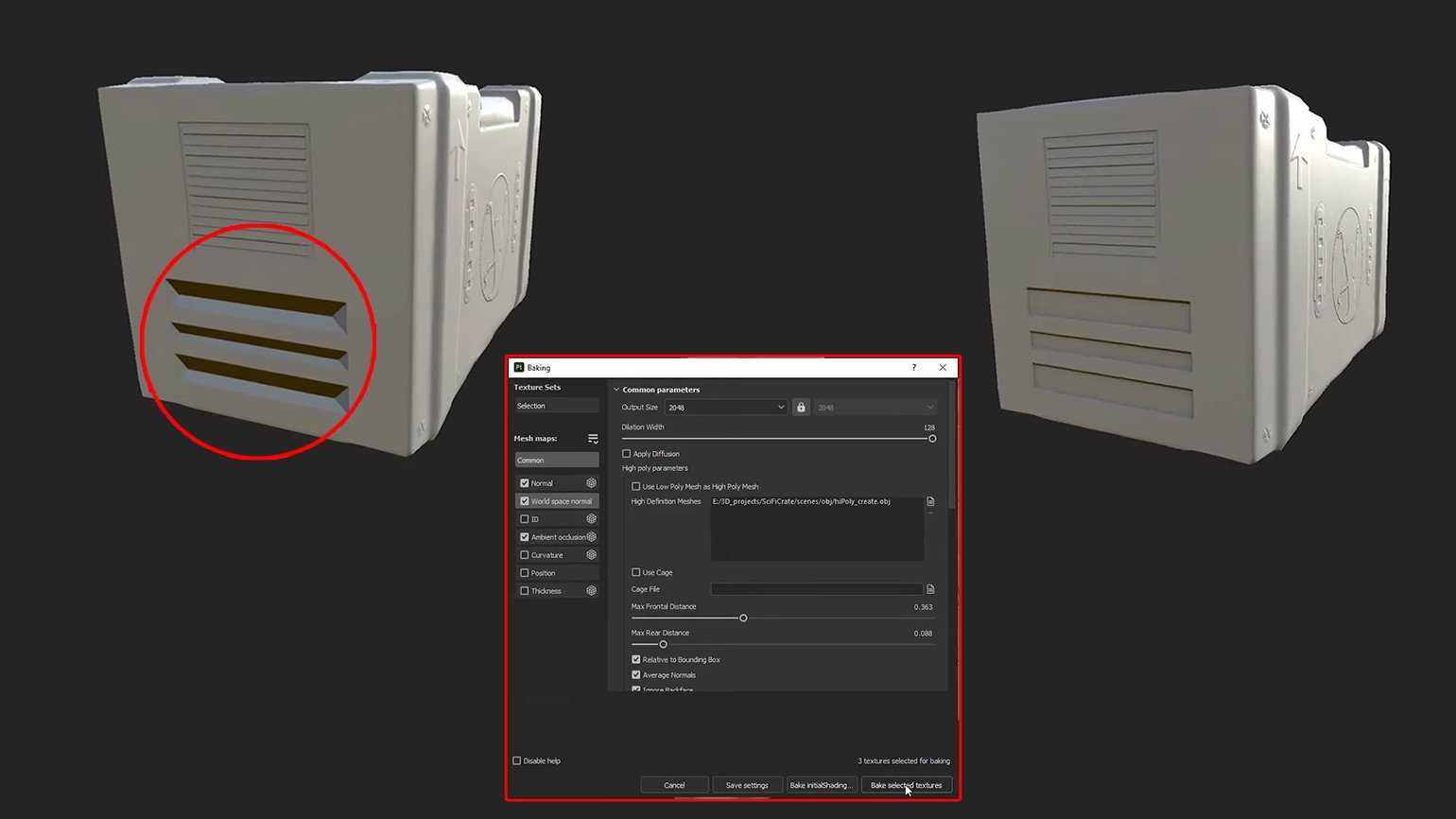Click the help question mark icon
Viewport: 1456px width, 819px height.
tap(913, 368)
